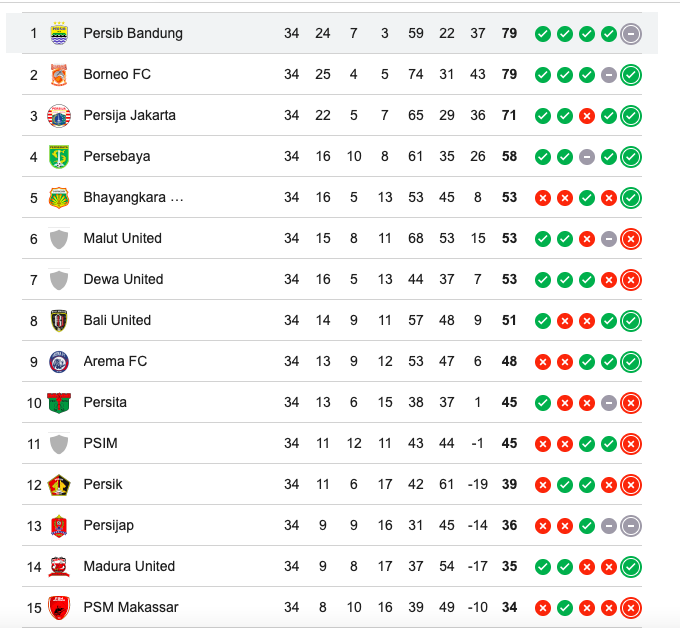Image resolution: width=680 pixels, height=628 pixels.
Task: Click Malut United's latest loss result icon
Action: 631,239
